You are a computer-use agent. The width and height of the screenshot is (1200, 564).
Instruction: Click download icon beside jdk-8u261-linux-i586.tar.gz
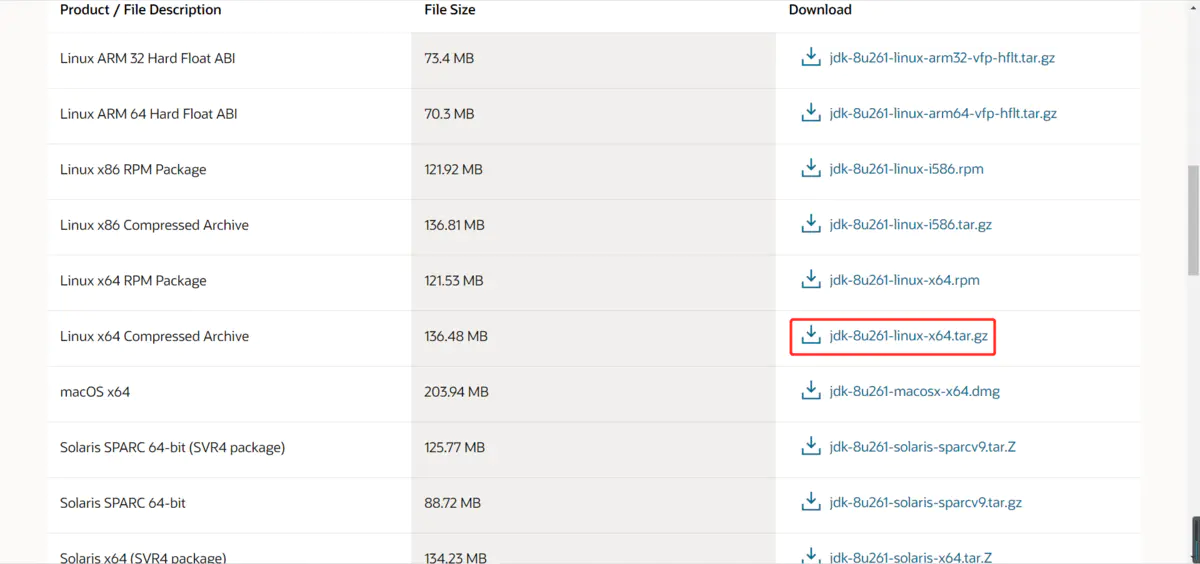[x=811, y=225]
